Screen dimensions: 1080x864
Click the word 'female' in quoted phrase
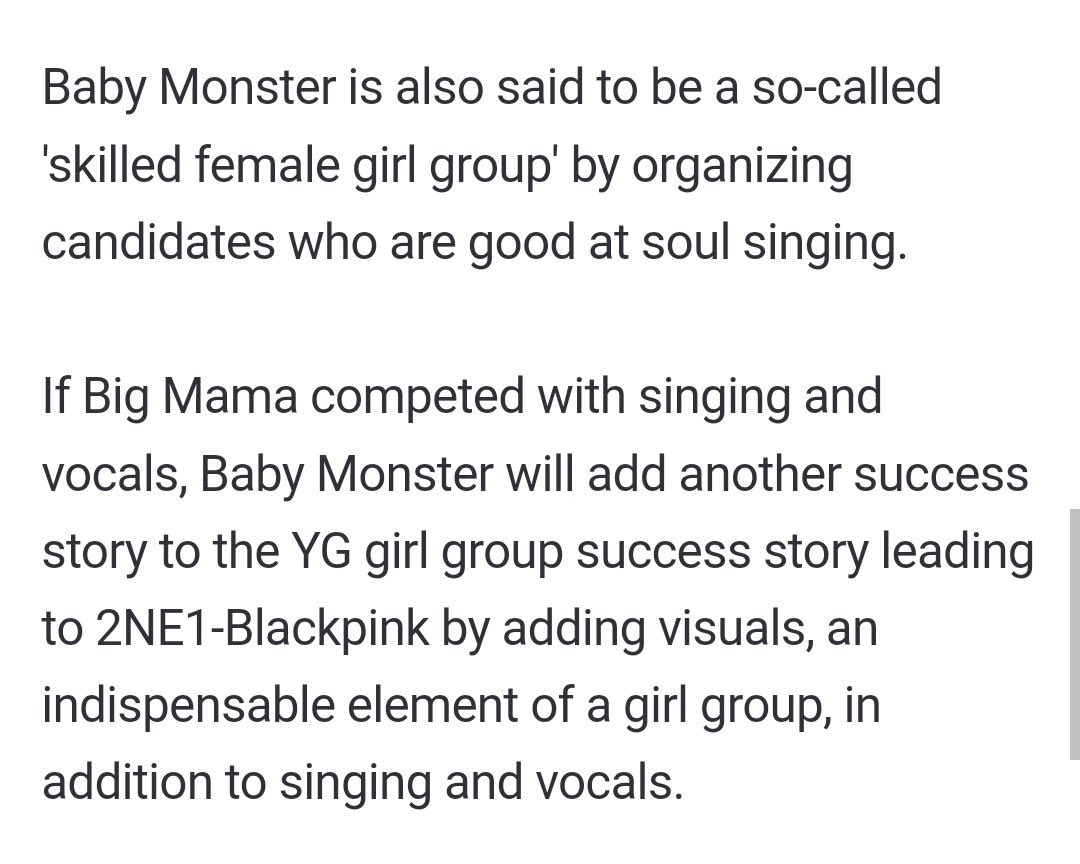(x=267, y=165)
